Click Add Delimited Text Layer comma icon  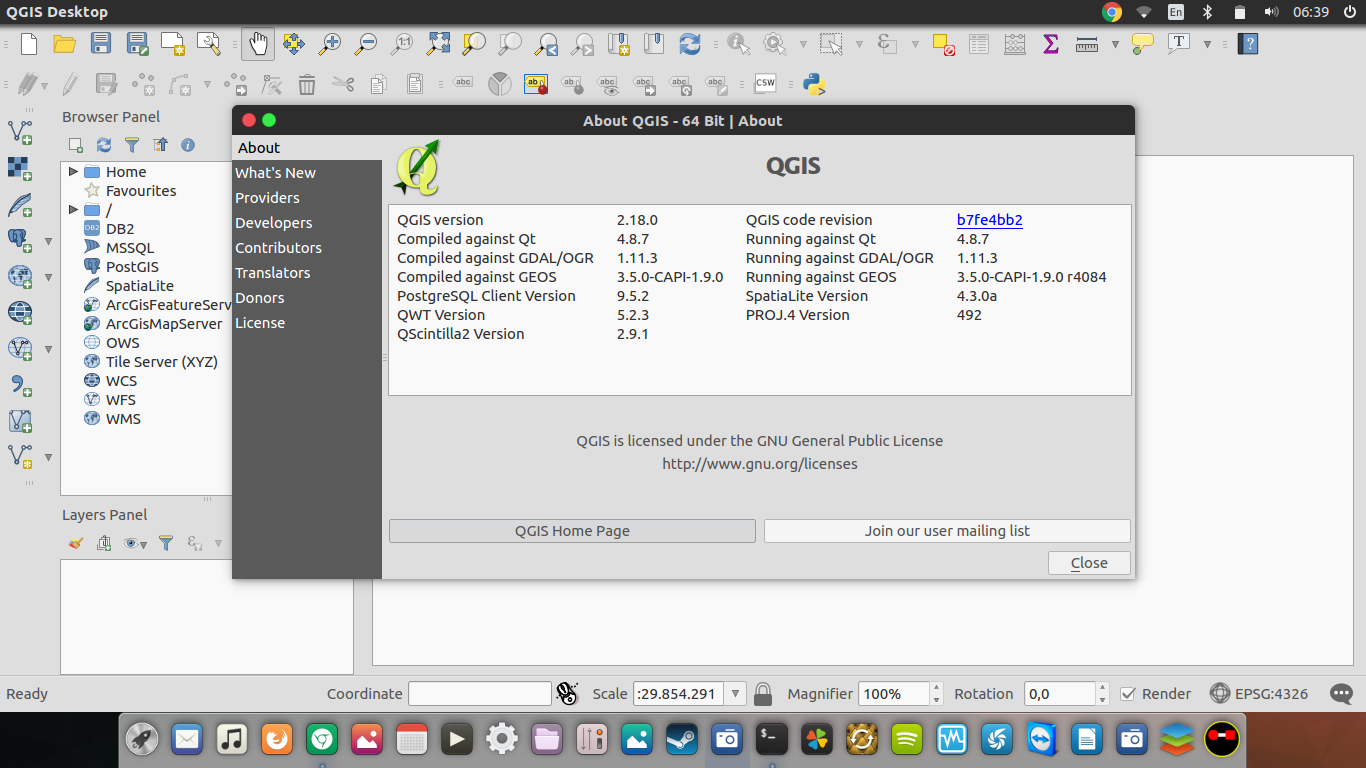(20, 385)
